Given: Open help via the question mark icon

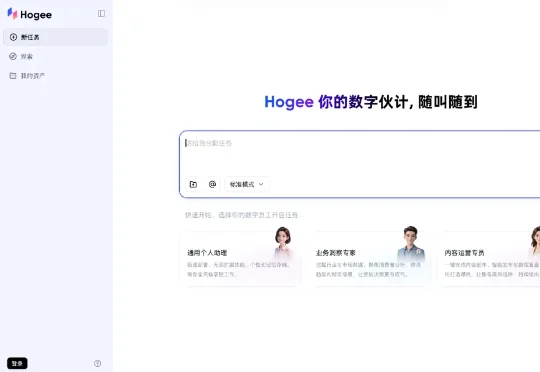Looking at the screenshot, I should [97, 363].
